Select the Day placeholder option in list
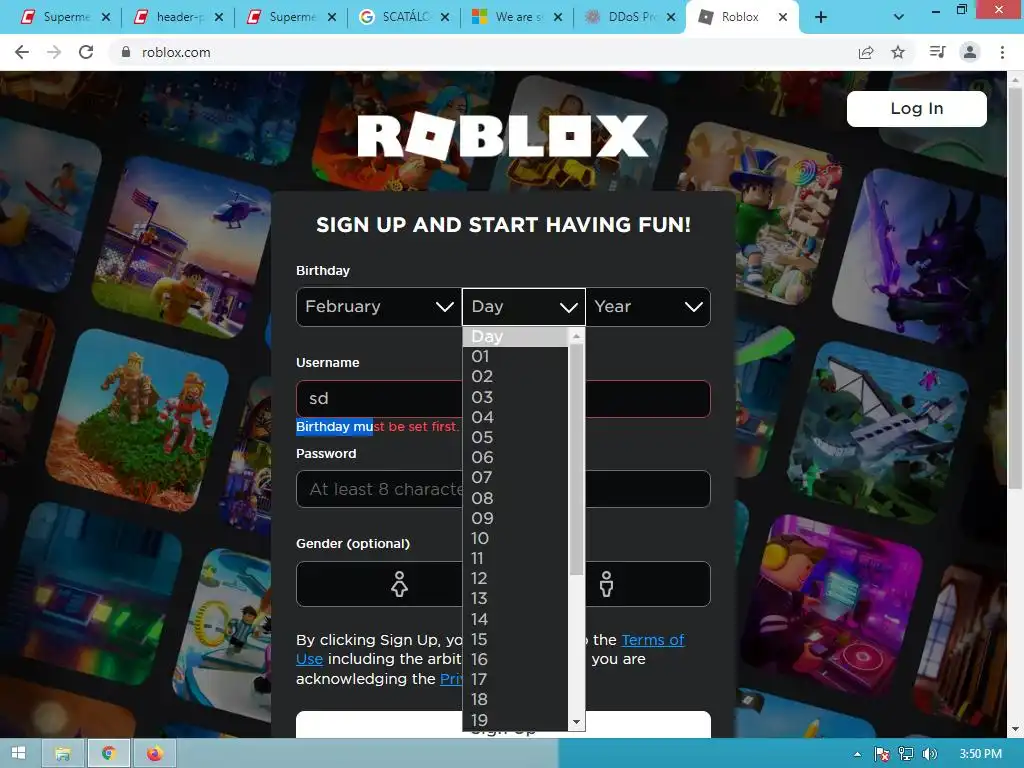 click(x=516, y=337)
